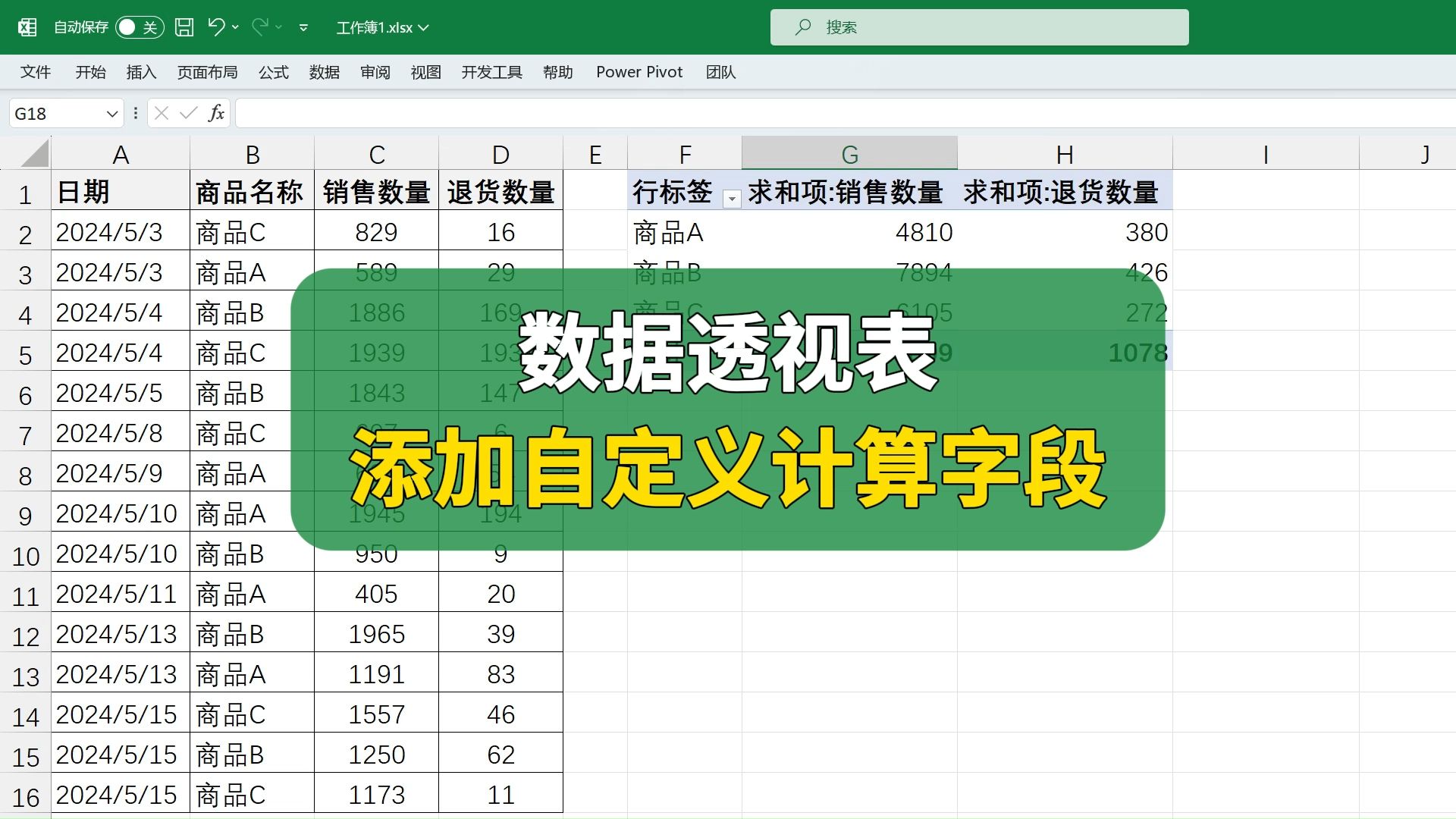Image resolution: width=1456 pixels, height=819 pixels.
Task: Open Insert Function fx button
Action: tap(216, 113)
